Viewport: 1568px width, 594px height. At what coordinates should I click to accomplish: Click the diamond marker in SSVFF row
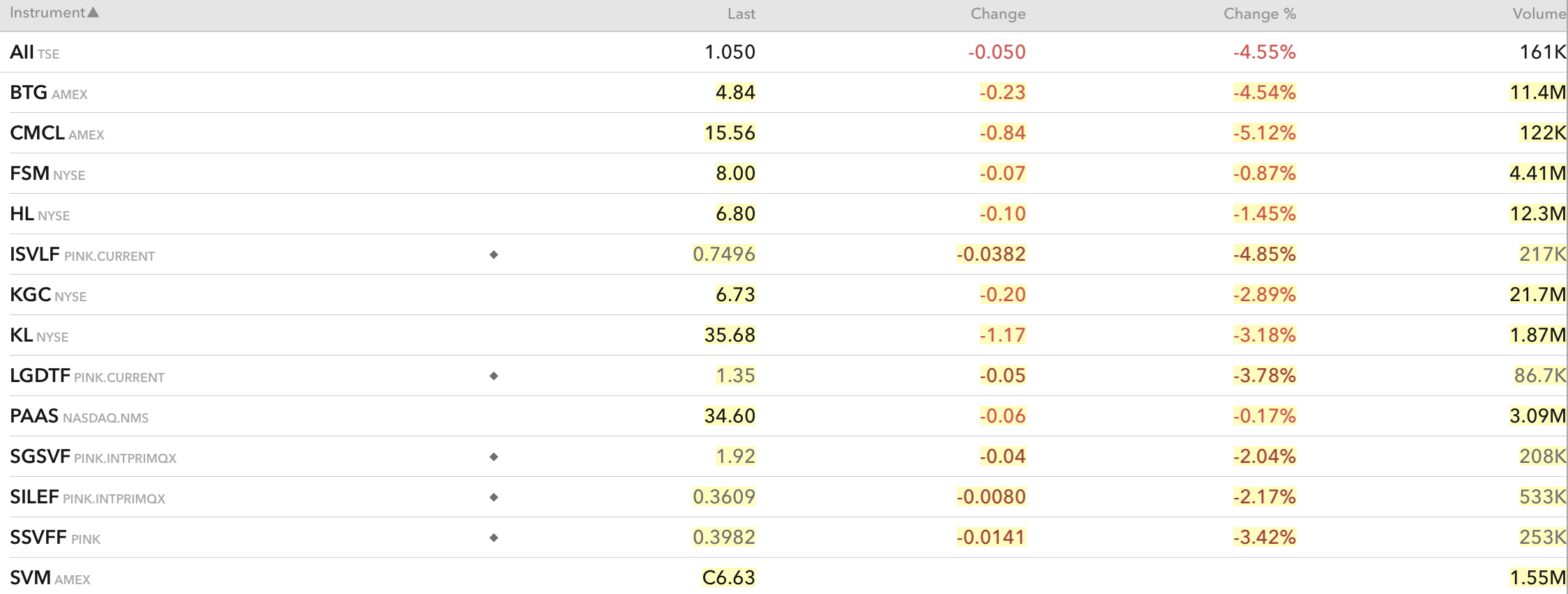pyautogui.click(x=494, y=538)
